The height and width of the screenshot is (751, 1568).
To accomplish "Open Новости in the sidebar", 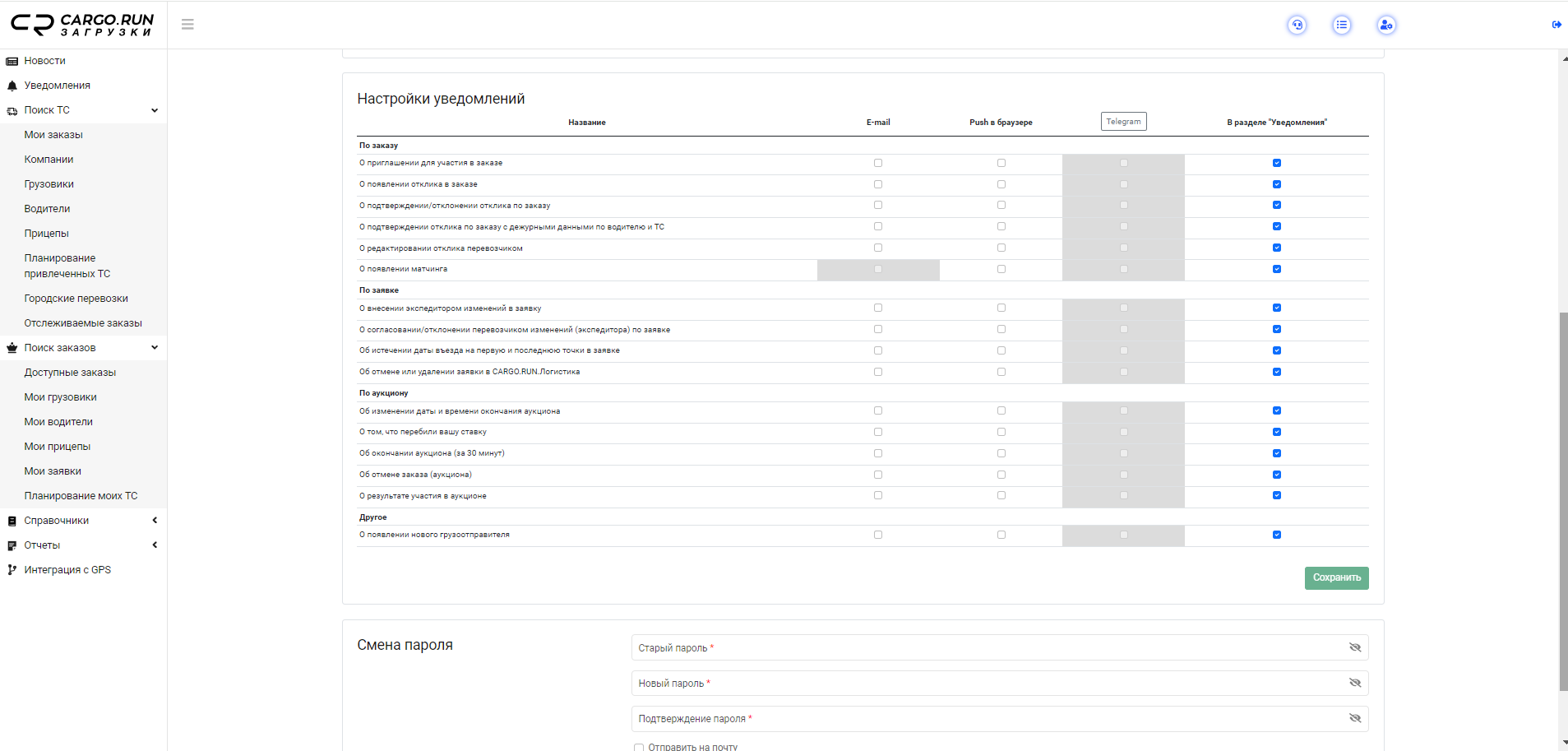I will coord(44,61).
